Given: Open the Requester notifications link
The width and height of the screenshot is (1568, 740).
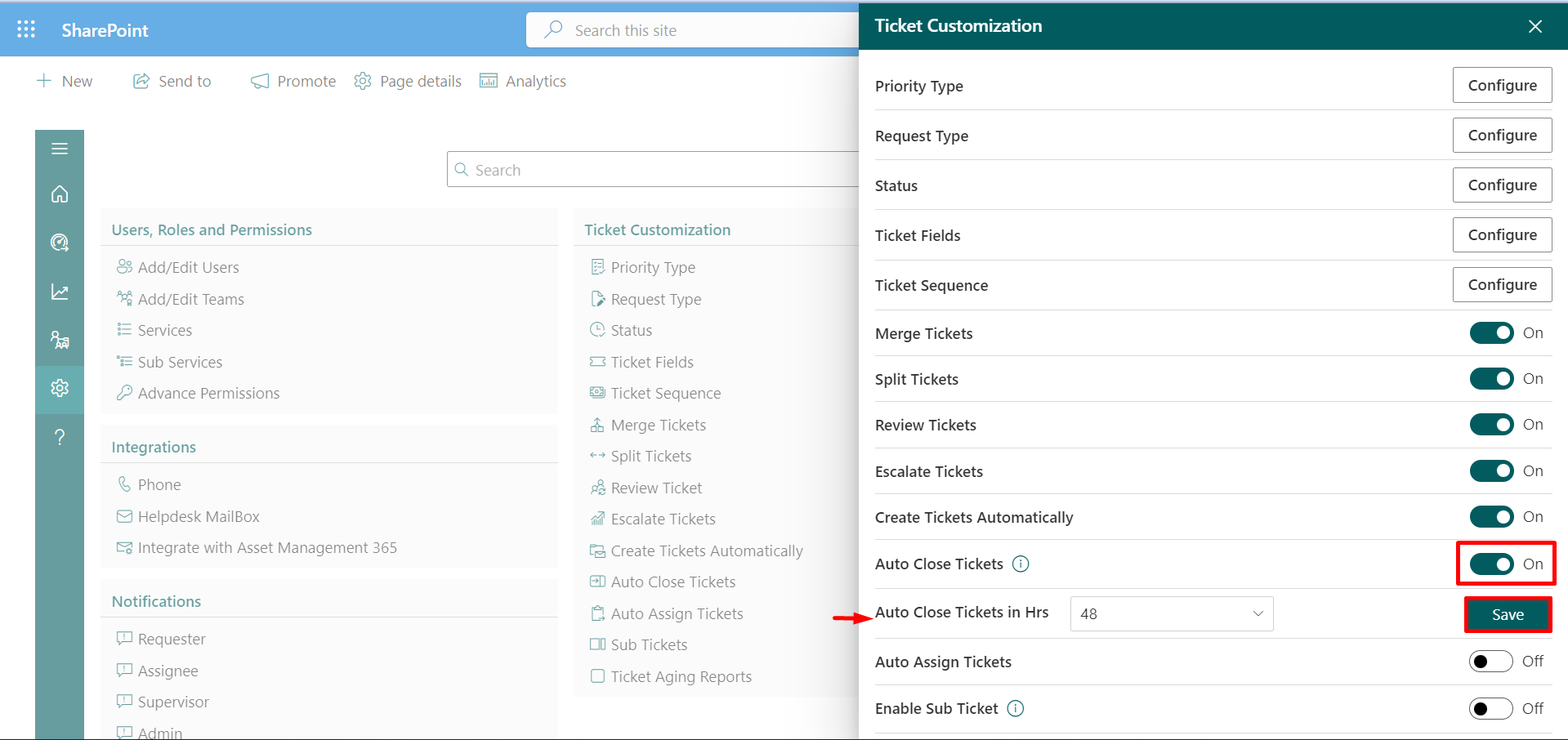Looking at the screenshot, I should tap(172, 639).
